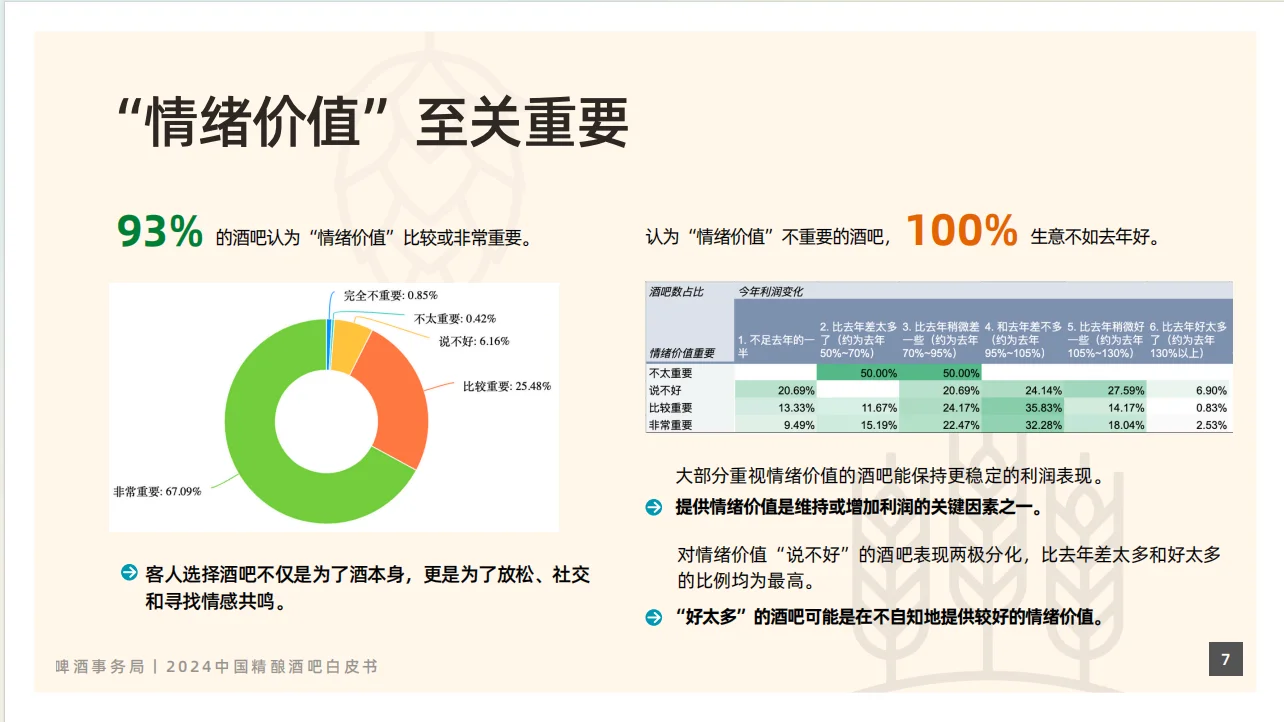Click the sentence "大部分重视情绪价值的酒吧"
This screenshot has height=722, width=1284.
pos(890,476)
